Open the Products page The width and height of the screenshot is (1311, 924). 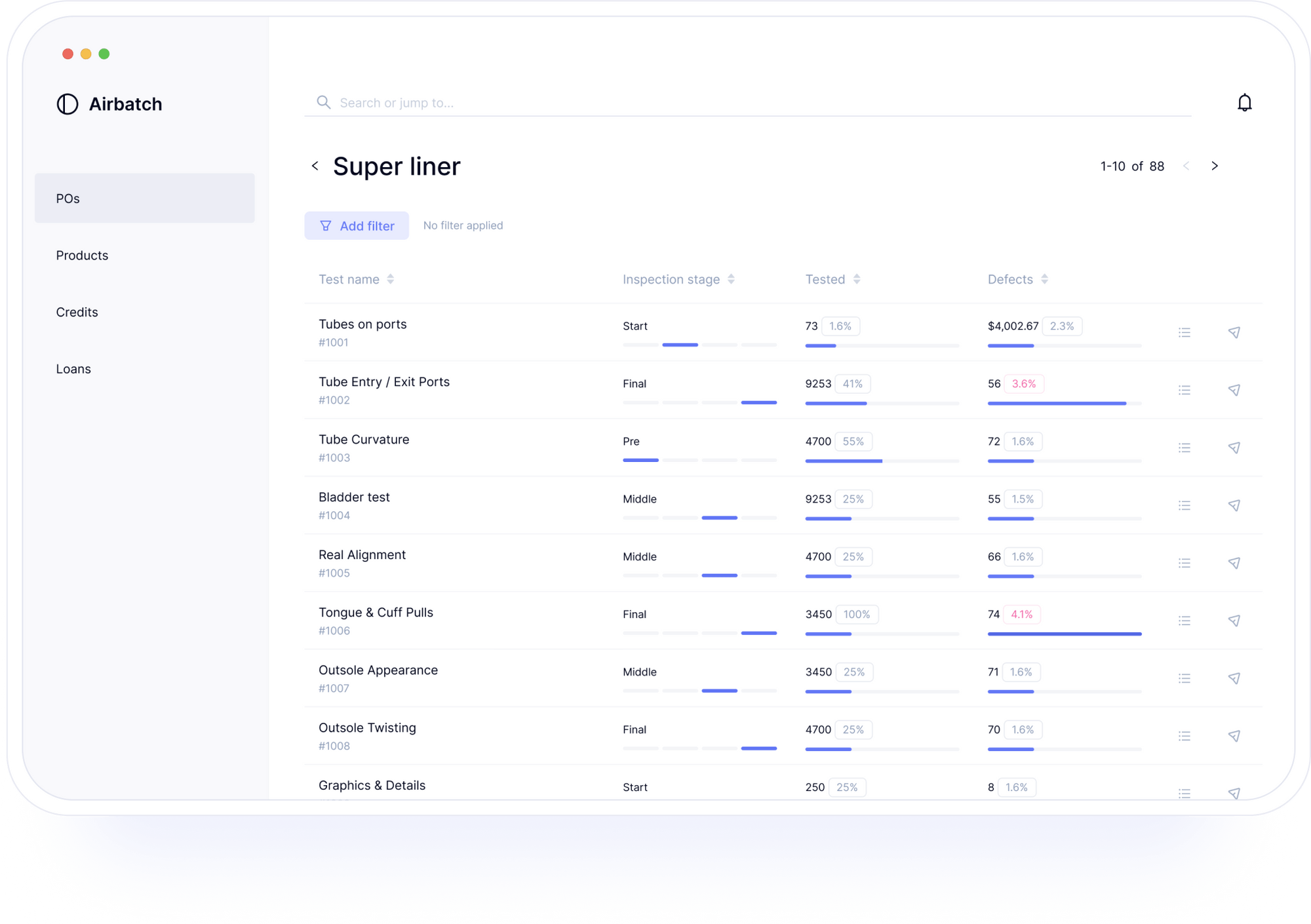pyautogui.click(x=82, y=255)
